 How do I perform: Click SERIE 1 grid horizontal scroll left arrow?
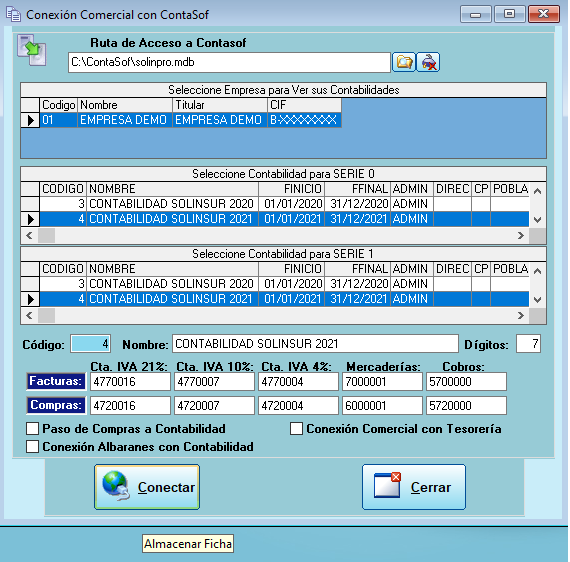[30, 316]
